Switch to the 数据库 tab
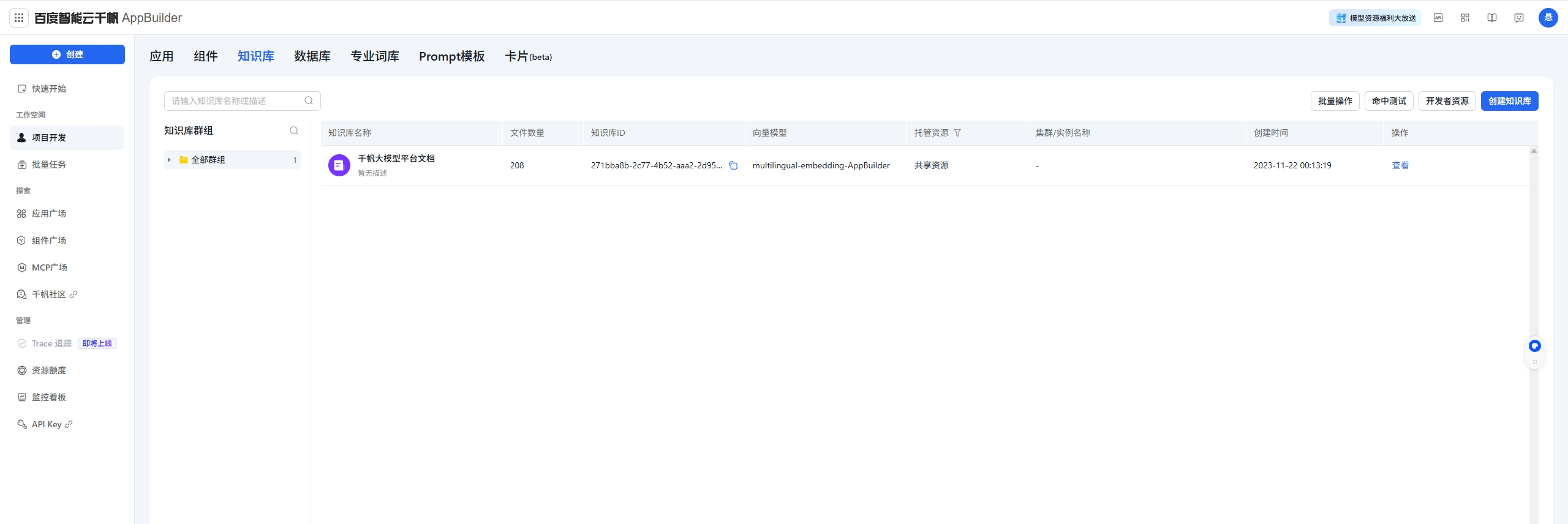The height and width of the screenshot is (524, 1568). tap(312, 56)
